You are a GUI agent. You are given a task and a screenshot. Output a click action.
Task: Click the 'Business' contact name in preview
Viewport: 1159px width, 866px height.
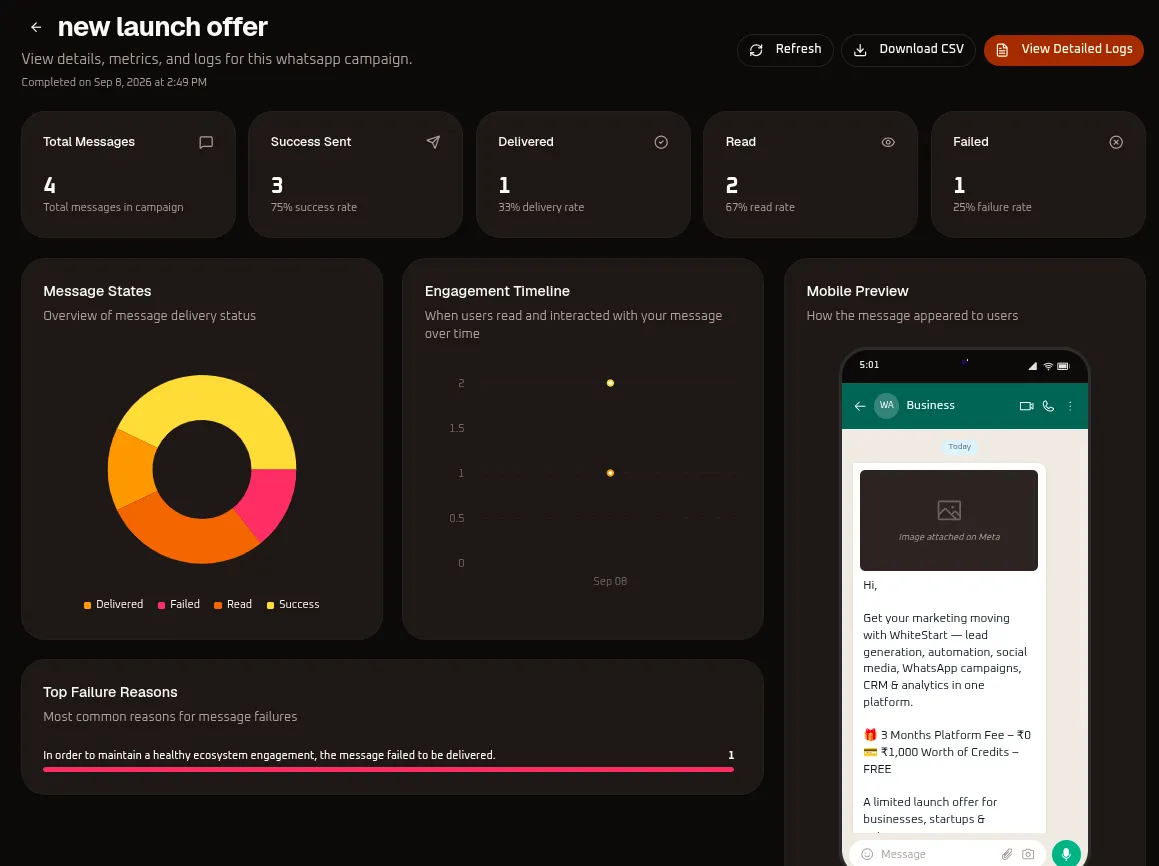pyautogui.click(x=930, y=406)
